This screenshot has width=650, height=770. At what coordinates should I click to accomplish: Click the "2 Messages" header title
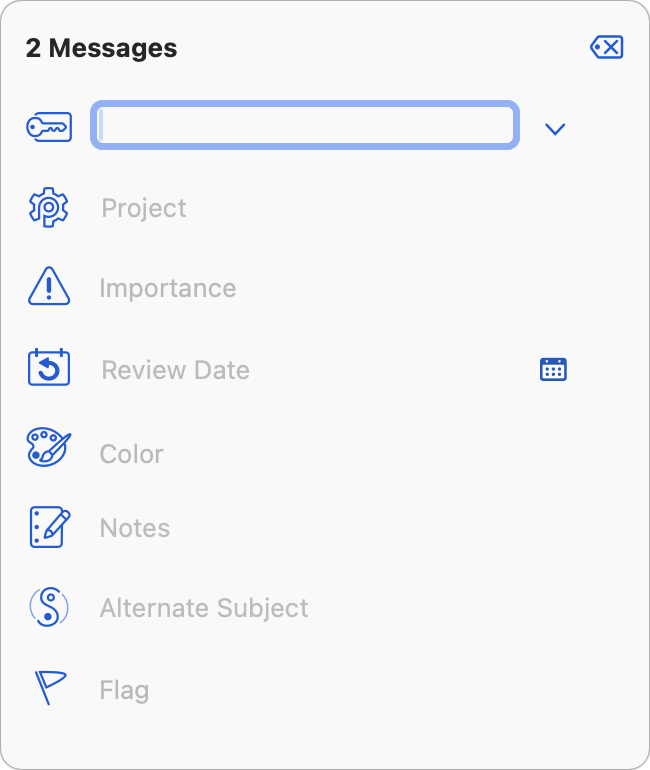coord(102,48)
